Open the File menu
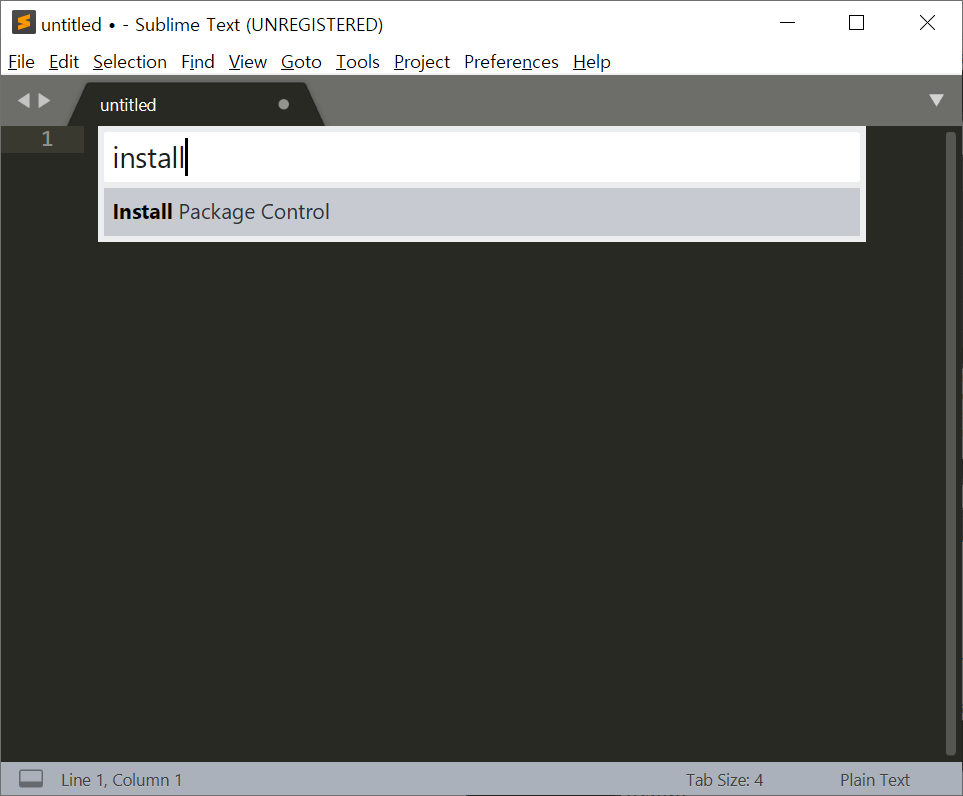Screen dimensions: 963x796 click(x=21, y=62)
